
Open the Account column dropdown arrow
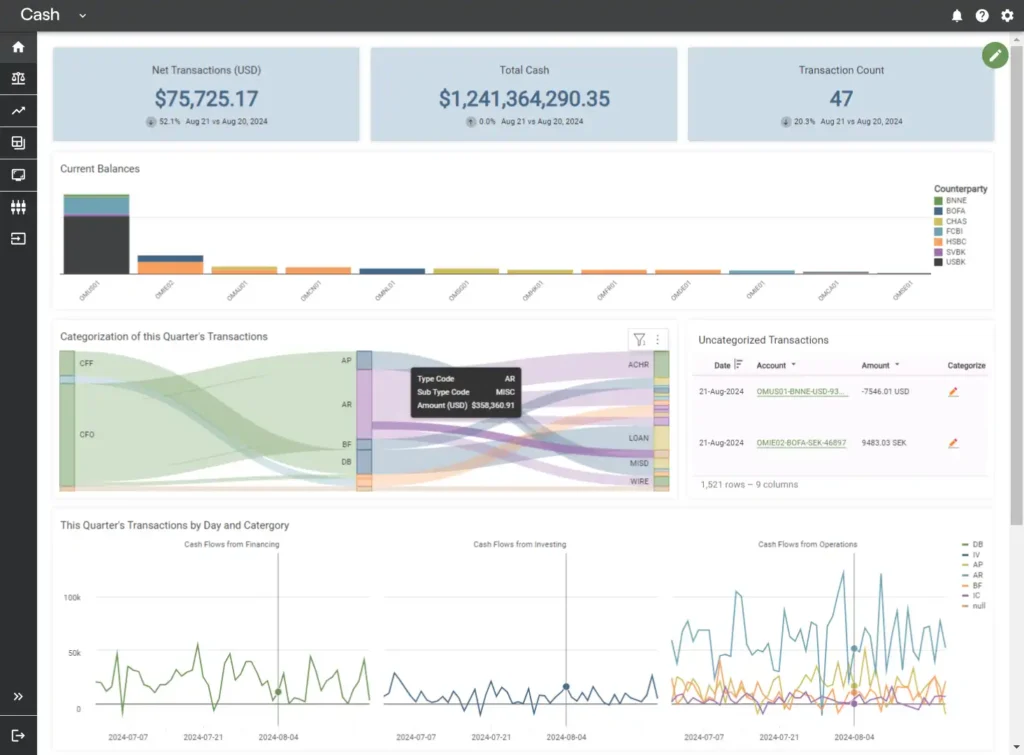point(793,364)
